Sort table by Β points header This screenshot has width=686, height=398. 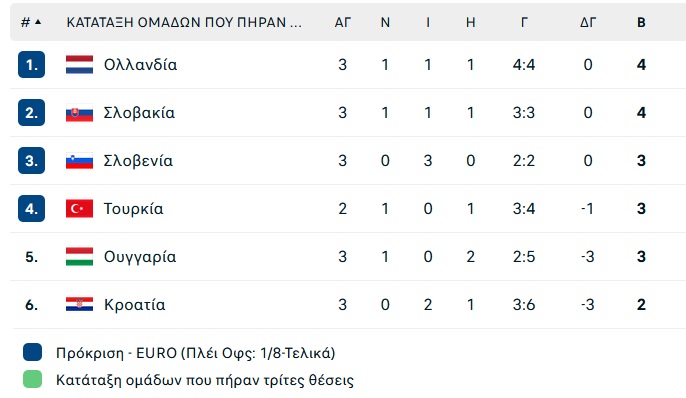tap(641, 22)
